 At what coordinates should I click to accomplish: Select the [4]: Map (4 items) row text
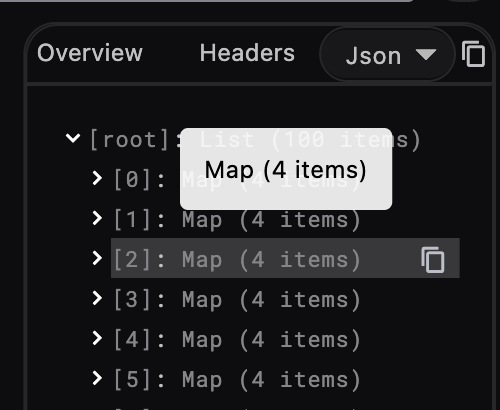(237, 340)
